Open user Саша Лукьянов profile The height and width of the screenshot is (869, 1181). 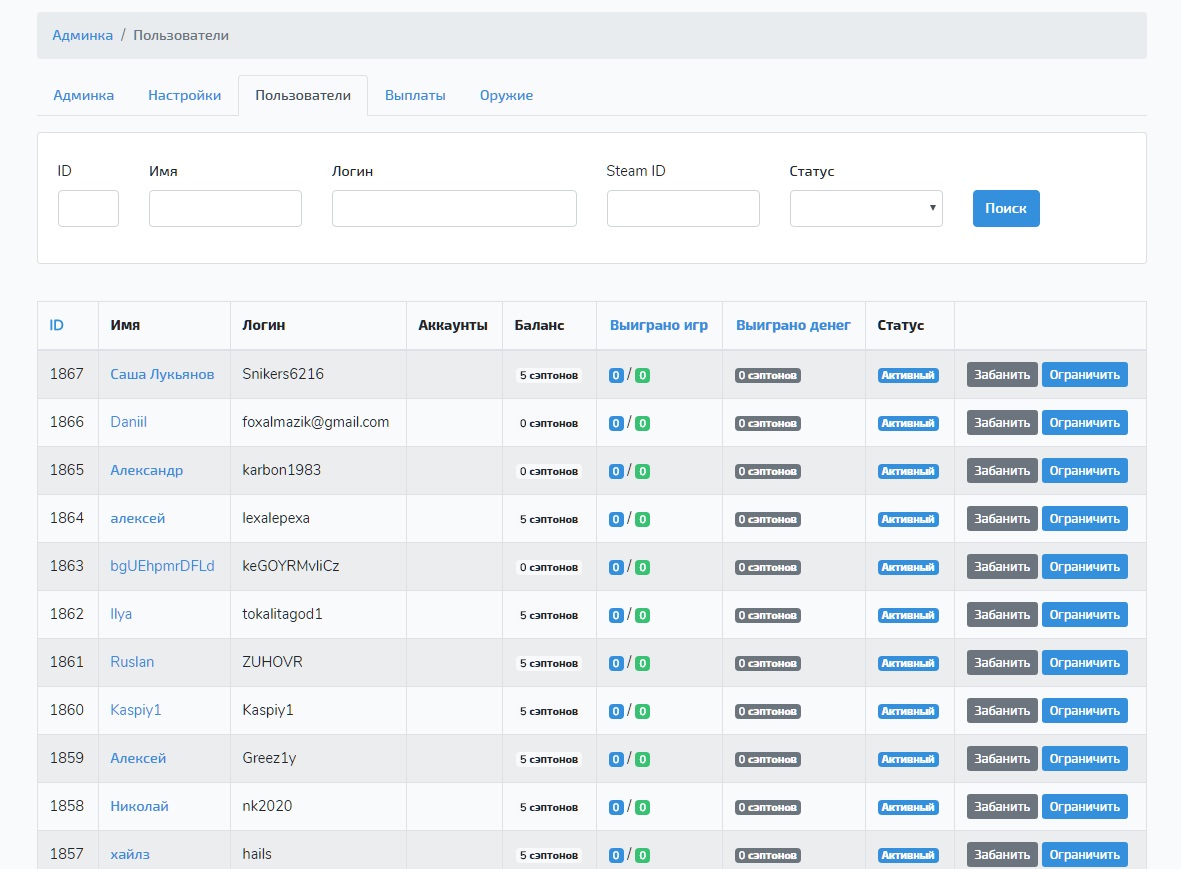tap(162, 374)
